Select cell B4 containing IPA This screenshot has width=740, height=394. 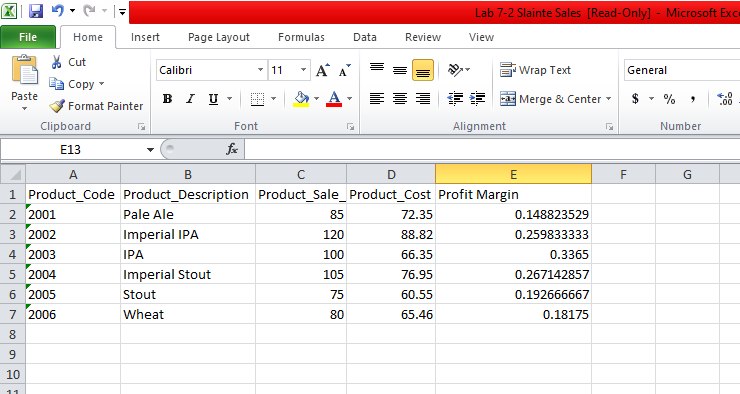[188, 254]
